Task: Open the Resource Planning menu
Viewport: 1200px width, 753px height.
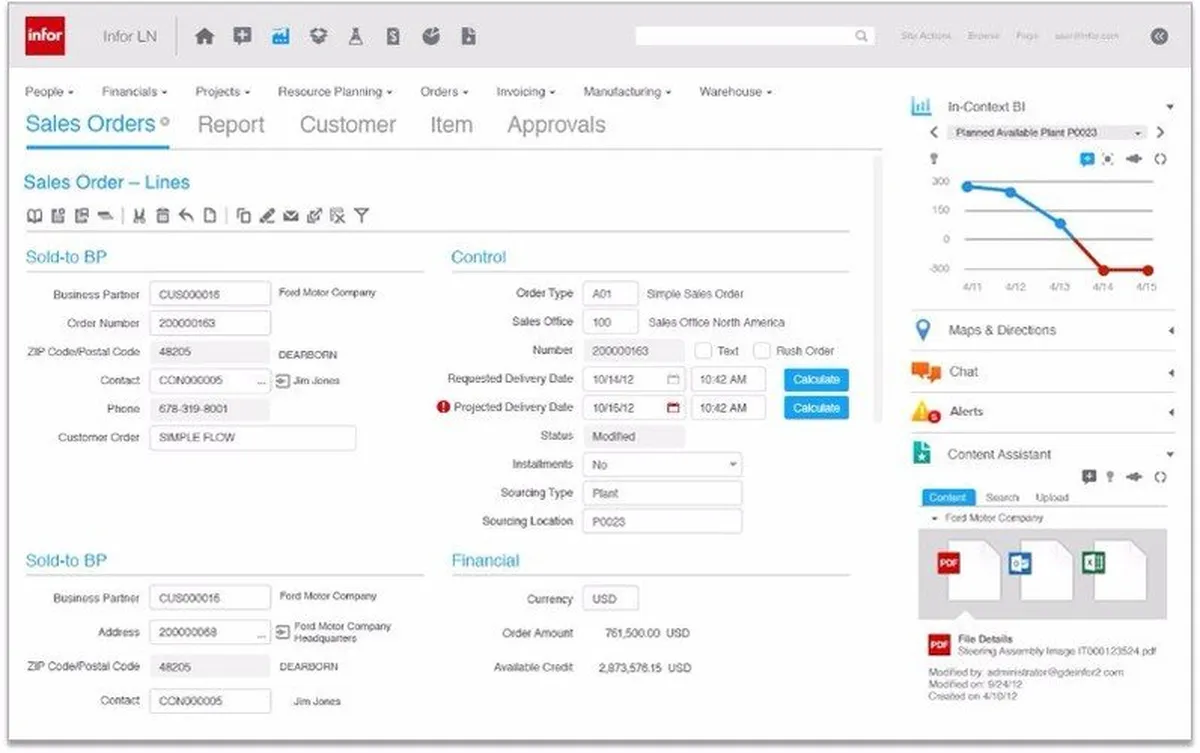Action: click(x=335, y=92)
